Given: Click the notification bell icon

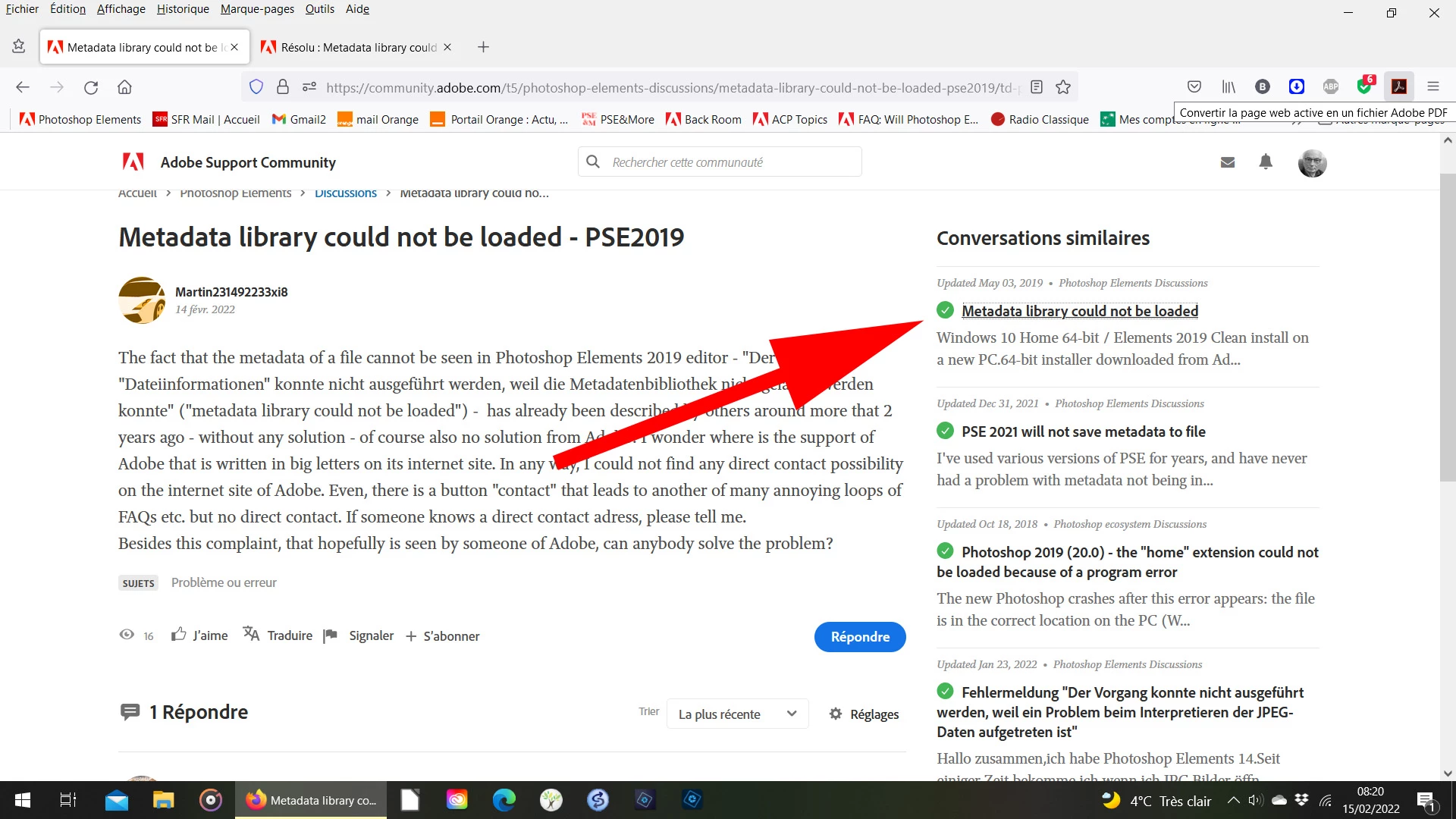Looking at the screenshot, I should click(x=1265, y=162).
